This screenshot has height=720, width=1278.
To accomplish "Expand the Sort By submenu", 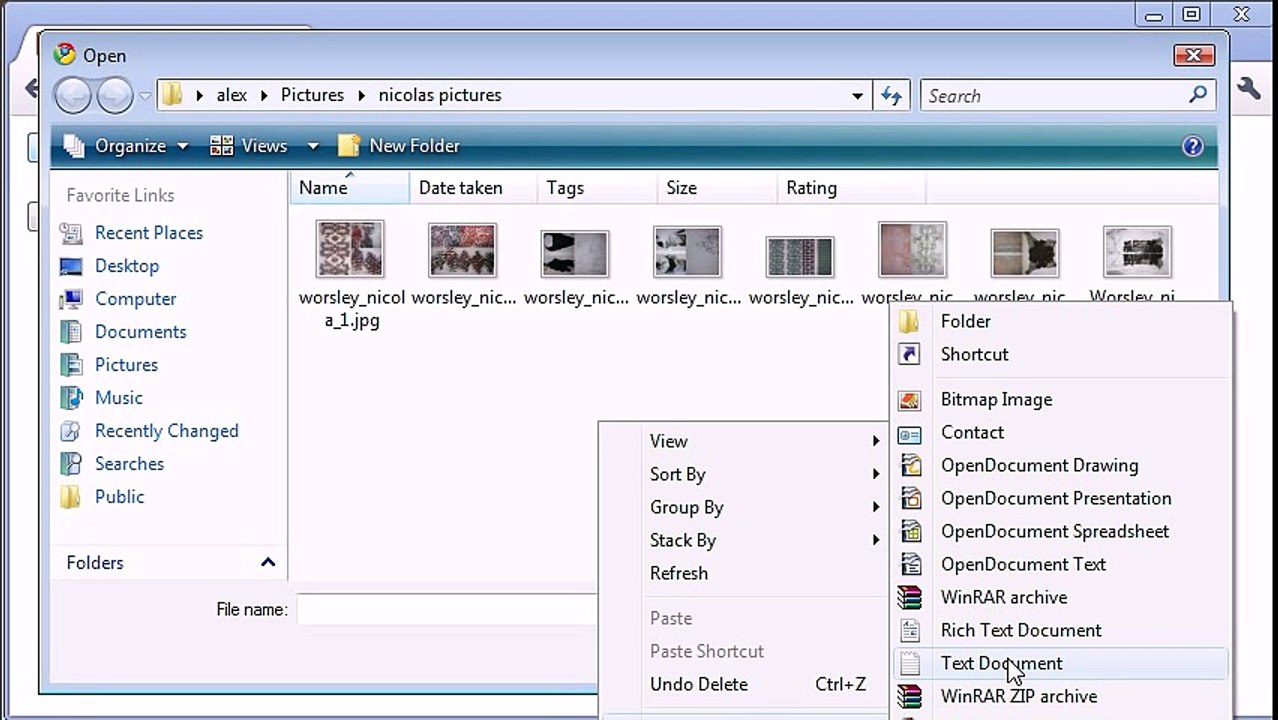I will (x=744, y=475).
